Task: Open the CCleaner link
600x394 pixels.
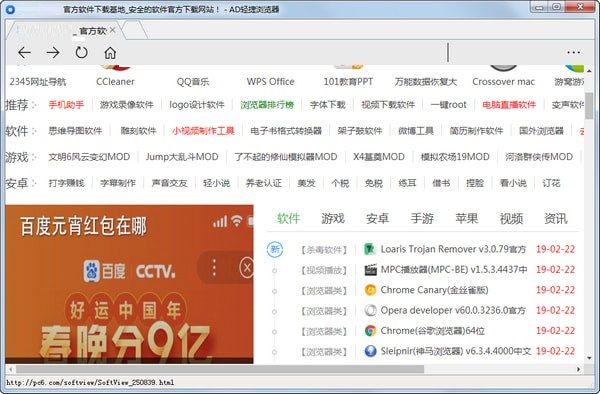Action: click(116, 81)
